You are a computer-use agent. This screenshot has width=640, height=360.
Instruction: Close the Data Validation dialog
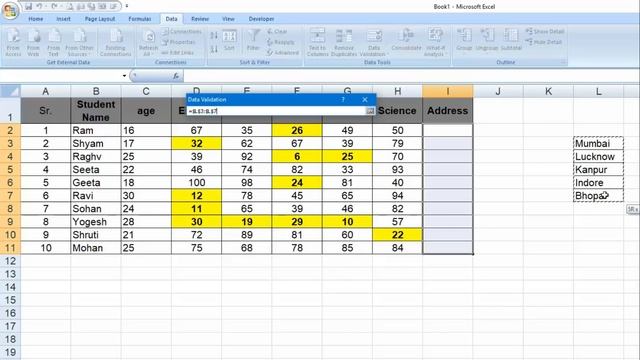[x=365, y=100]
